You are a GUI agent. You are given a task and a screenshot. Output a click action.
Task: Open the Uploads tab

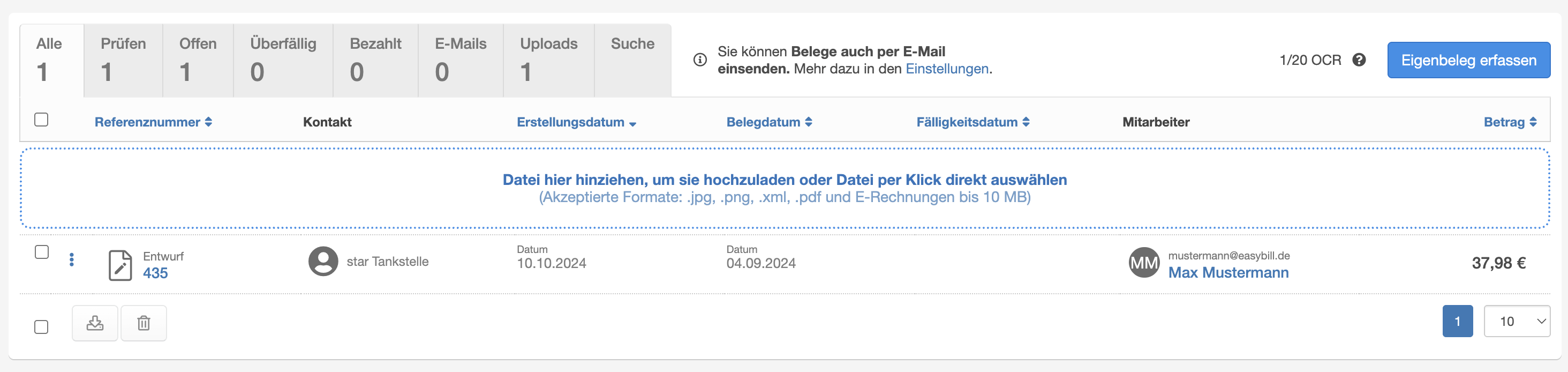click(548, 59)
